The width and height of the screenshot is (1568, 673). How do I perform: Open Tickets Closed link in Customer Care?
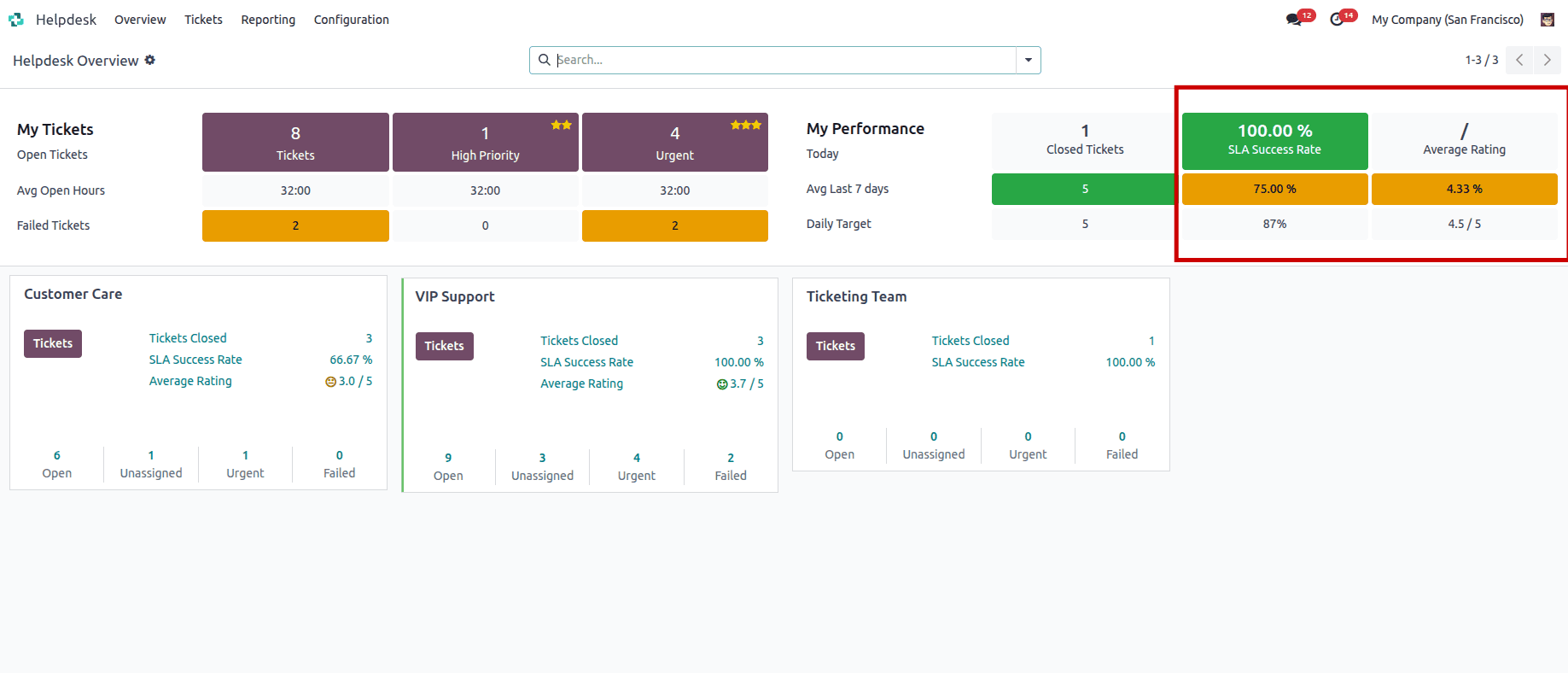pyautogui.click(x=188, y=338)
